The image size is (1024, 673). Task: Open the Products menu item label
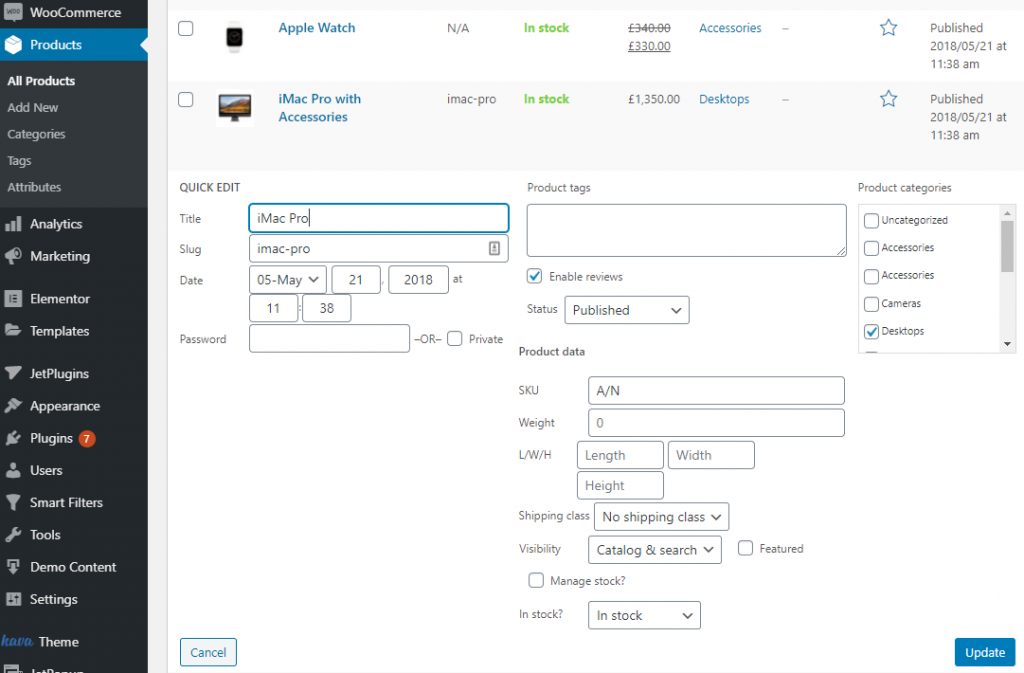56,44
